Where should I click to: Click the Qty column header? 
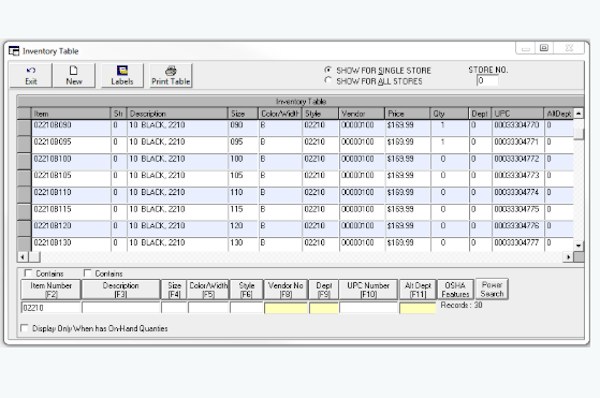click(449, 114)
